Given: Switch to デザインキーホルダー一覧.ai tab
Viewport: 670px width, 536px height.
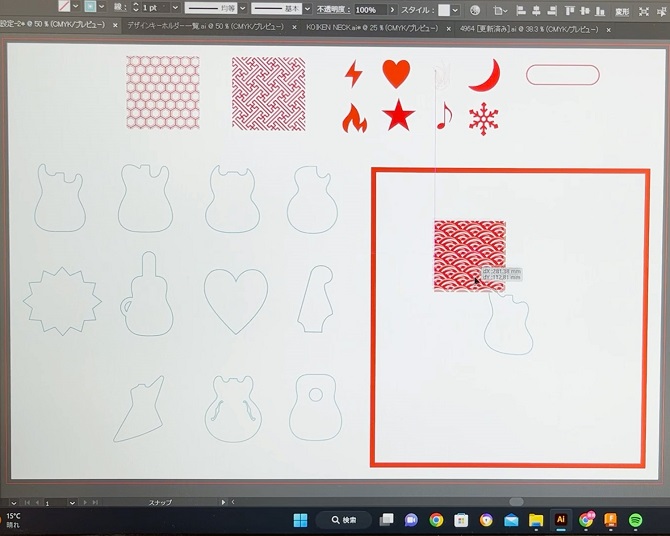Looking at the screenshot, I should coord(206,27).
